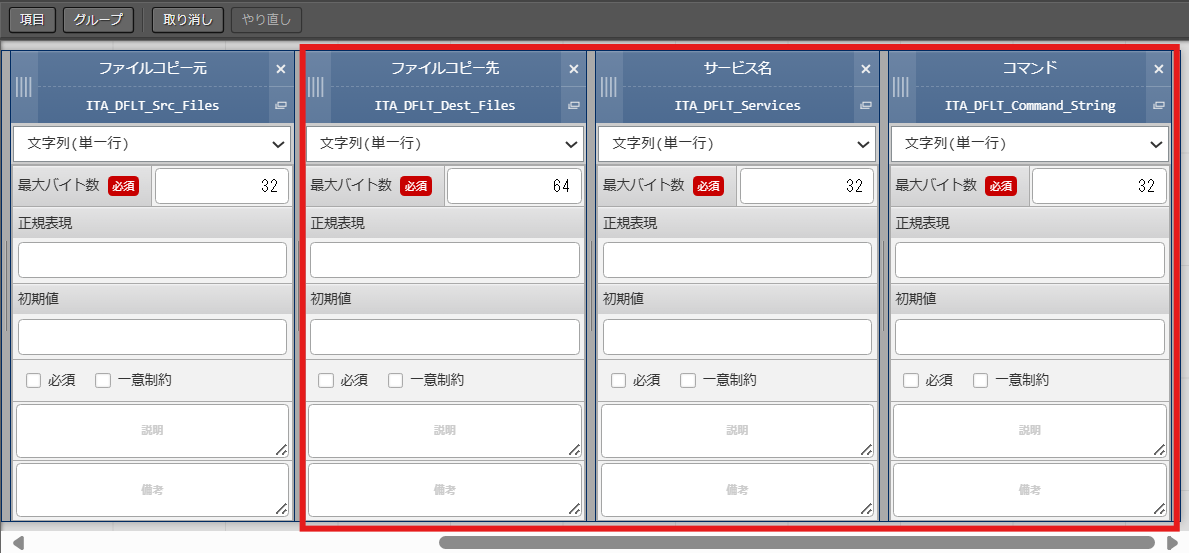Image resolution: width=1189 pixels, height=553 pixels.
Task: Remove the ファイルコピー元 column with its × icon
Action: (x=281, y=69)
